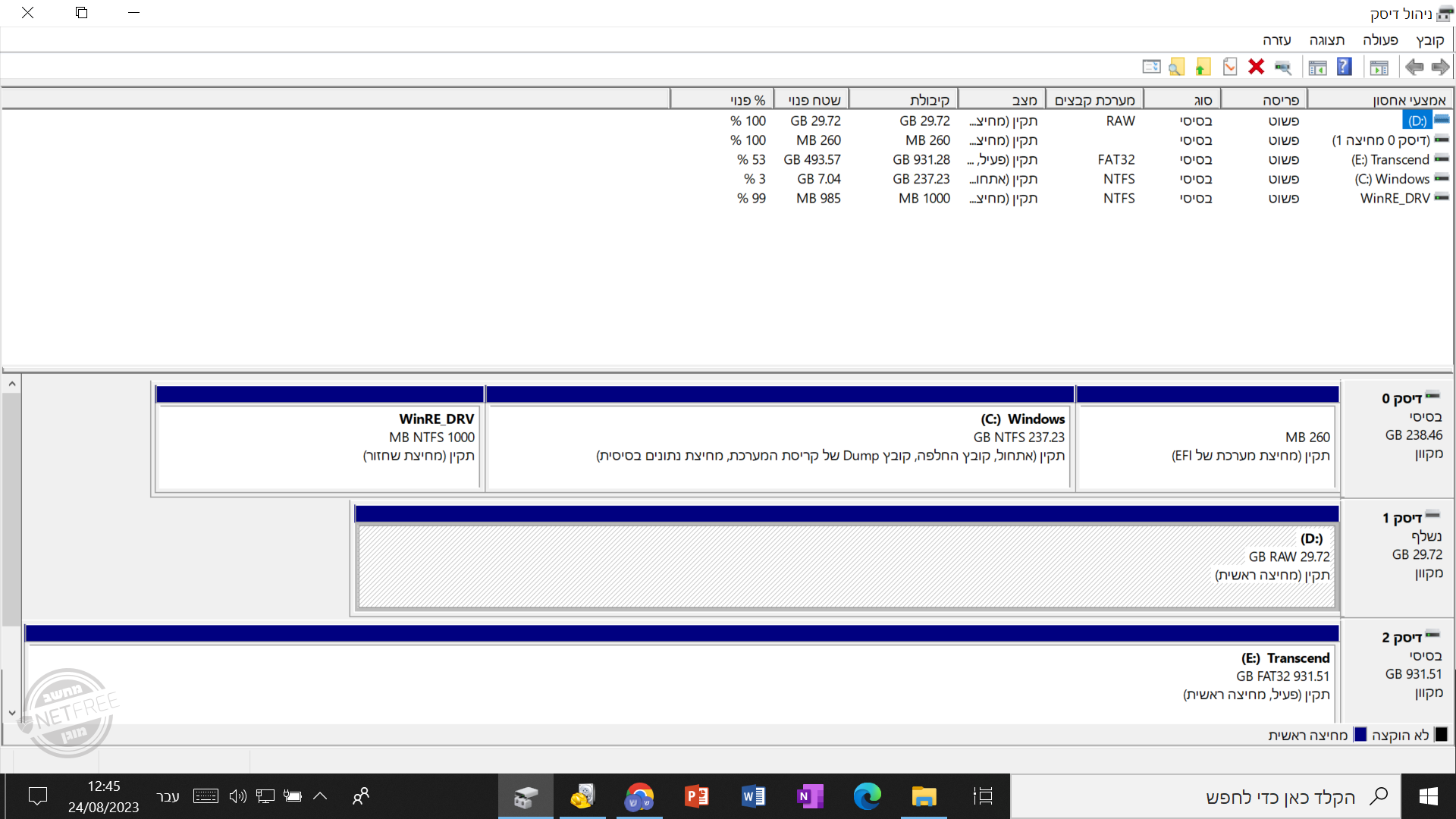Click the properties list toolbar icon
The width and height of the screenshot is (1456, 819).
[1151, 67]
